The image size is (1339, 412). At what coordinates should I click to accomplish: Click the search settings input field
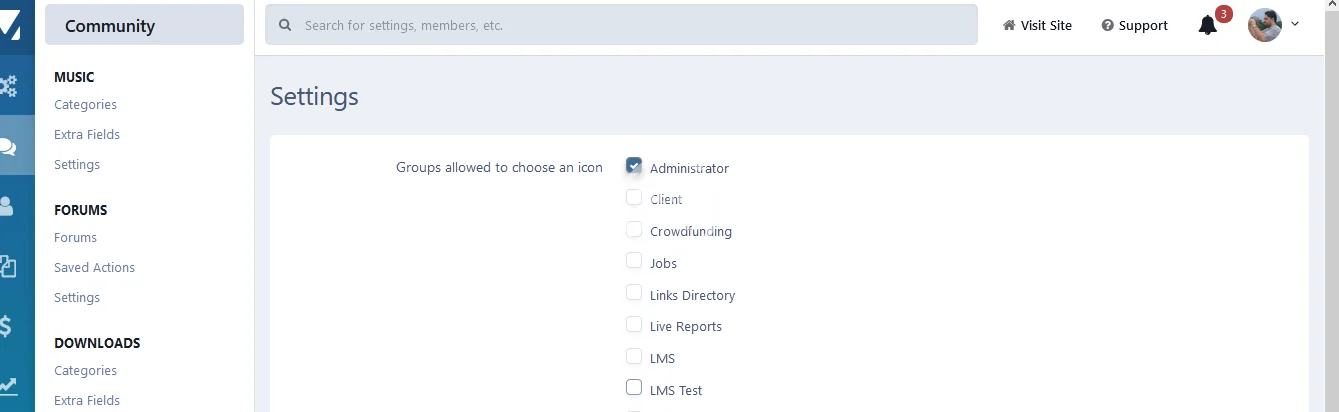[621, 25]
